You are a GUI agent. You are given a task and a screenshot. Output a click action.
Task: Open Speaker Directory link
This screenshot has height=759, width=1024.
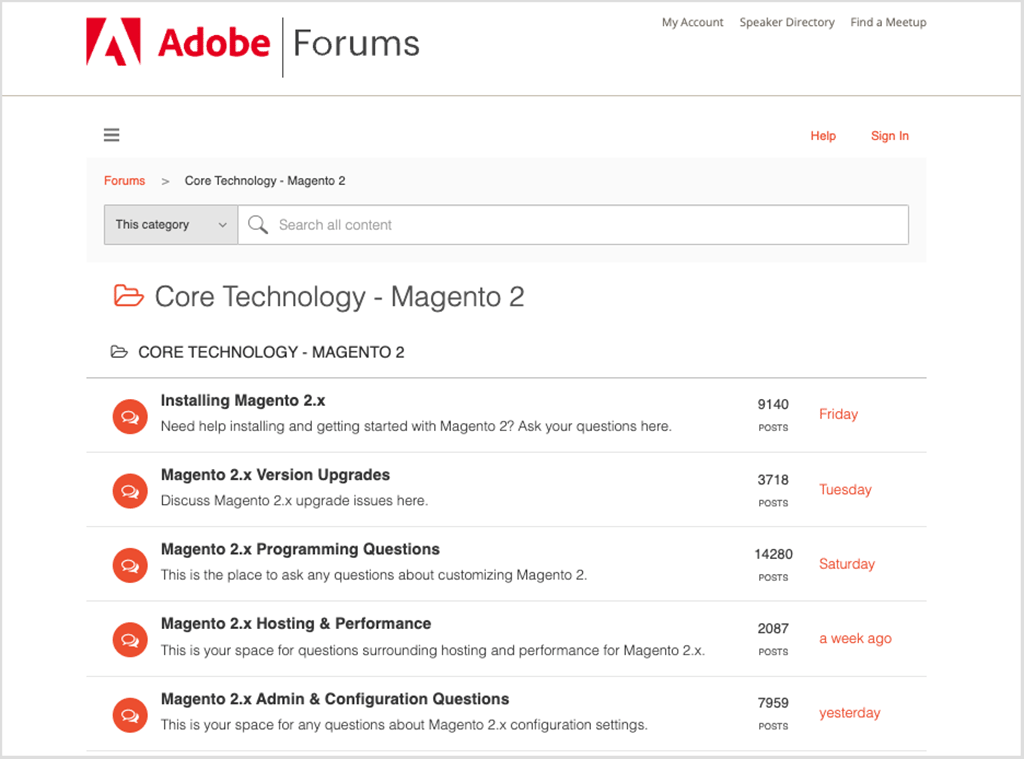(x=787, y=22)
